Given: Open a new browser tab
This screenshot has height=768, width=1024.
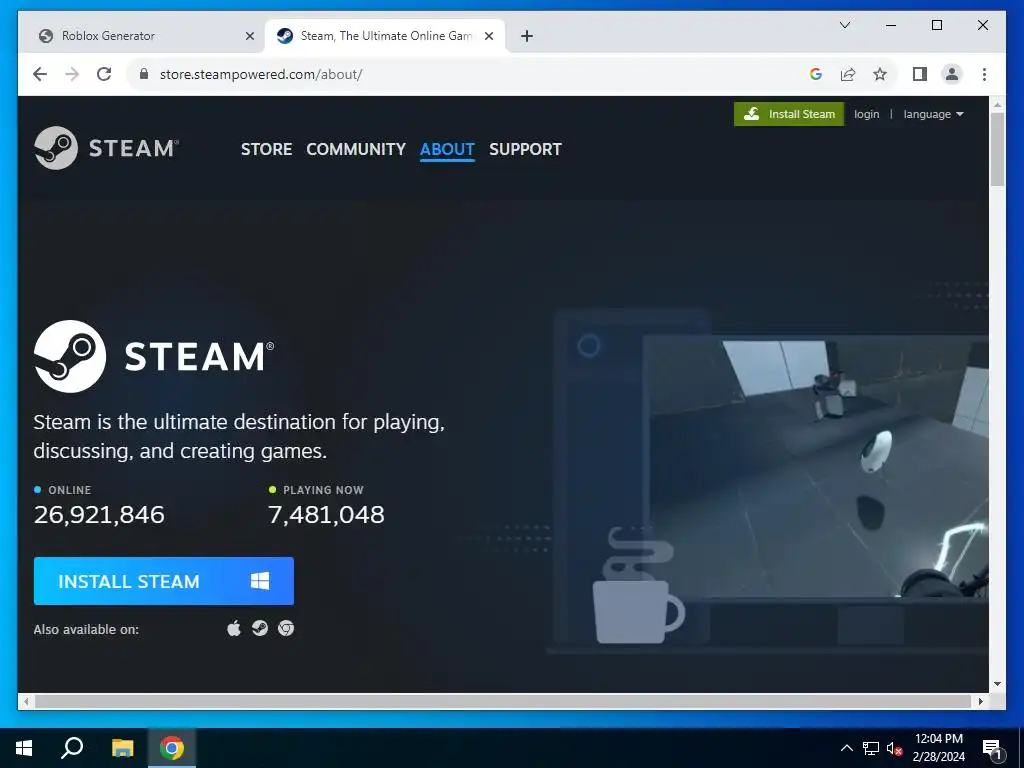Looking at the screenshot, I should (527, 36).
